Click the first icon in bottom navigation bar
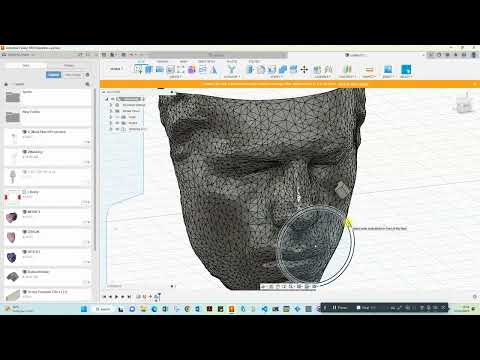The width and height of the screenshot is (480, 360). (264, 286)
